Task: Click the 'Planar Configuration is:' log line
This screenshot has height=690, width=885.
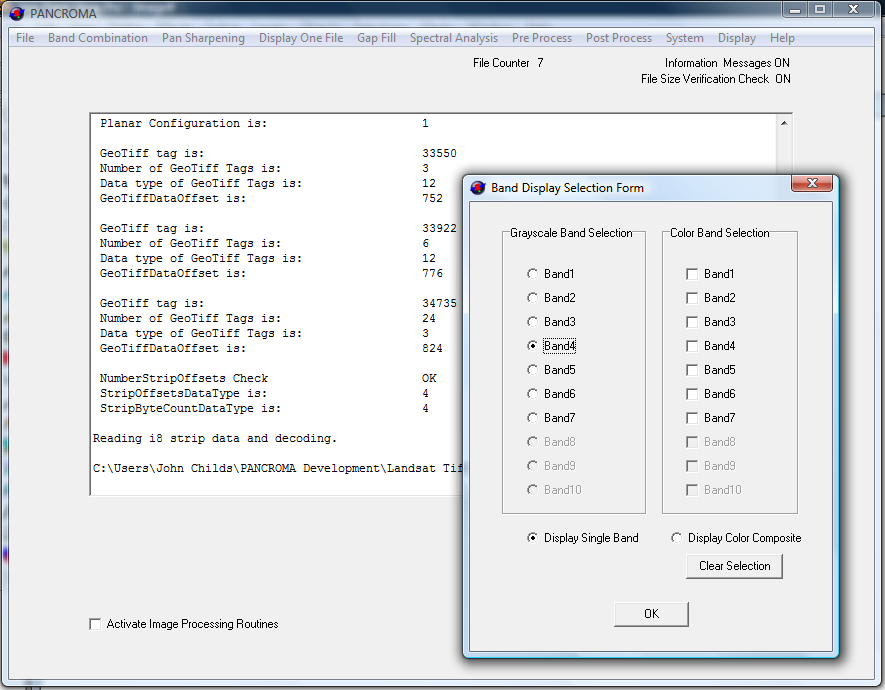Action: coord(183,124)
